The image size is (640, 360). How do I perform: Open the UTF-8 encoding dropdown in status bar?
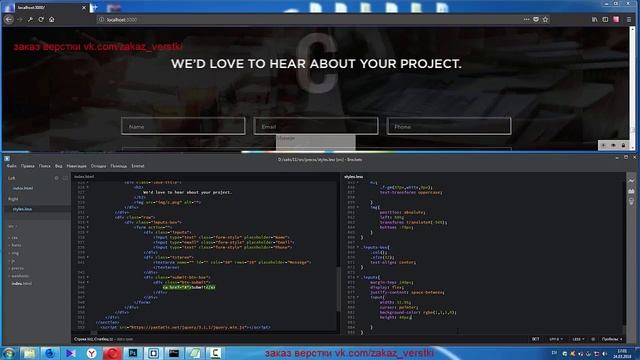click(x=556, y=339)
